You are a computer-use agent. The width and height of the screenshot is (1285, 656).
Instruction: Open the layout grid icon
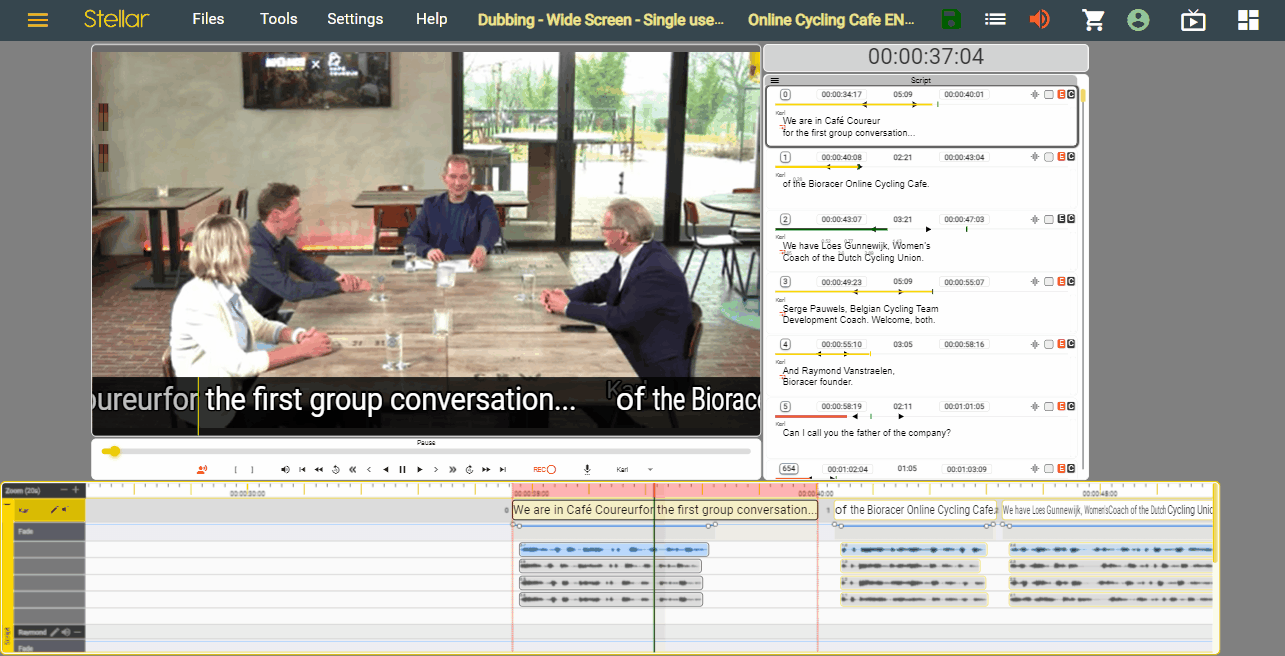1248,19
